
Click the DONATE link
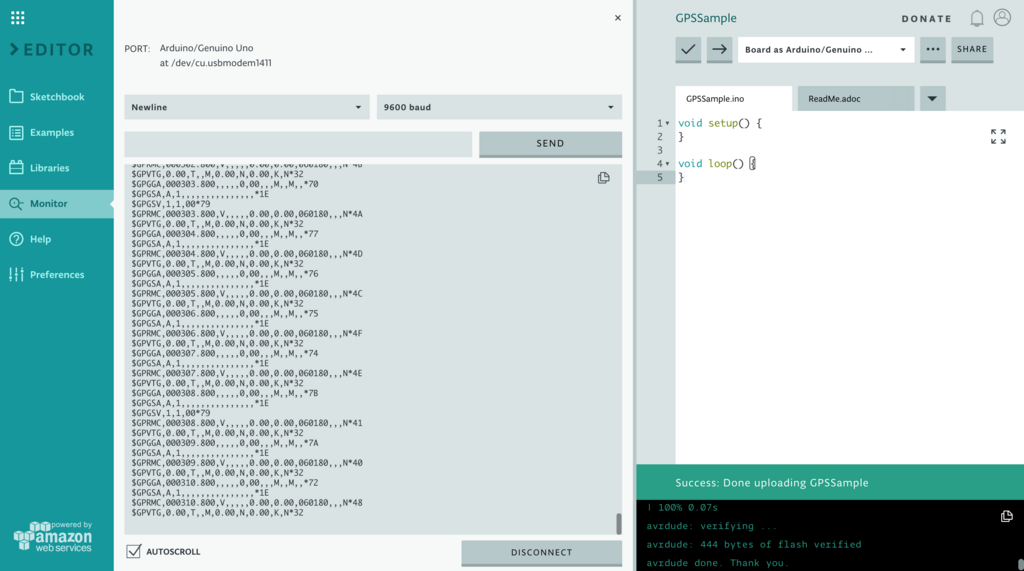pos(927,19)
